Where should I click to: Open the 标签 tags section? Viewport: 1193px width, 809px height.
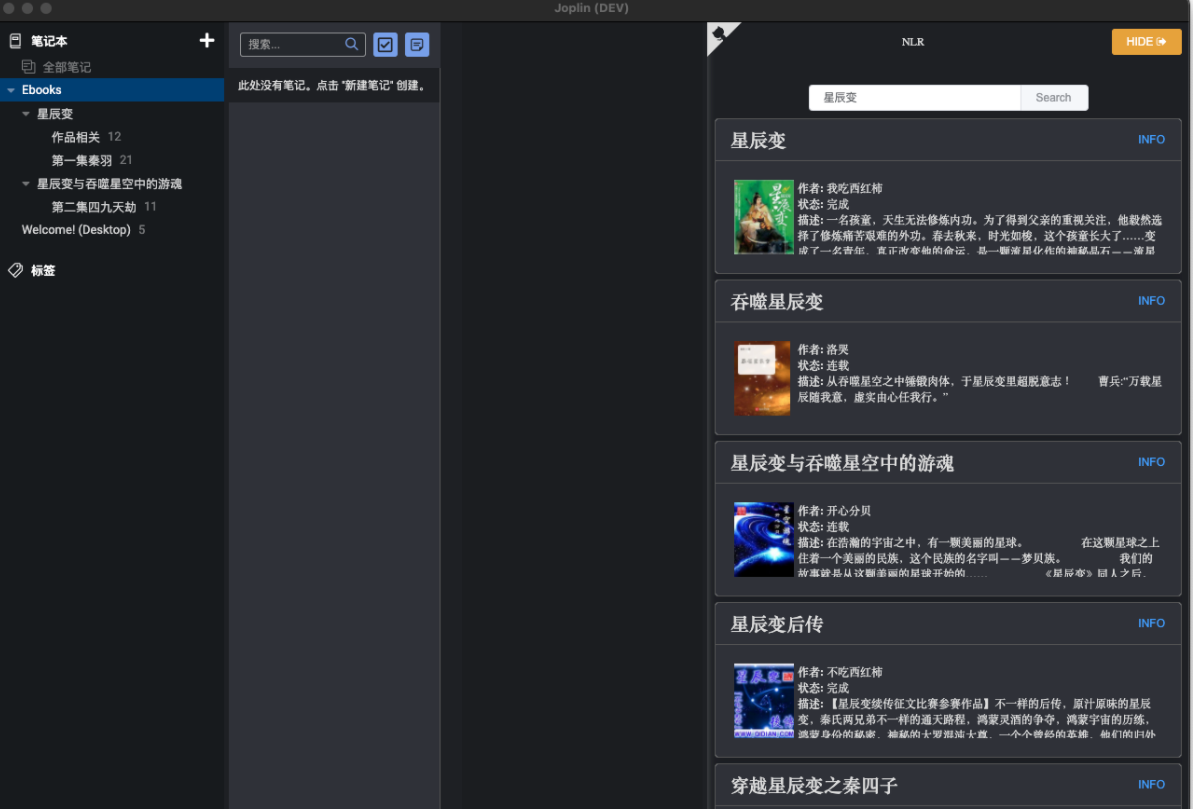(43, 270)
